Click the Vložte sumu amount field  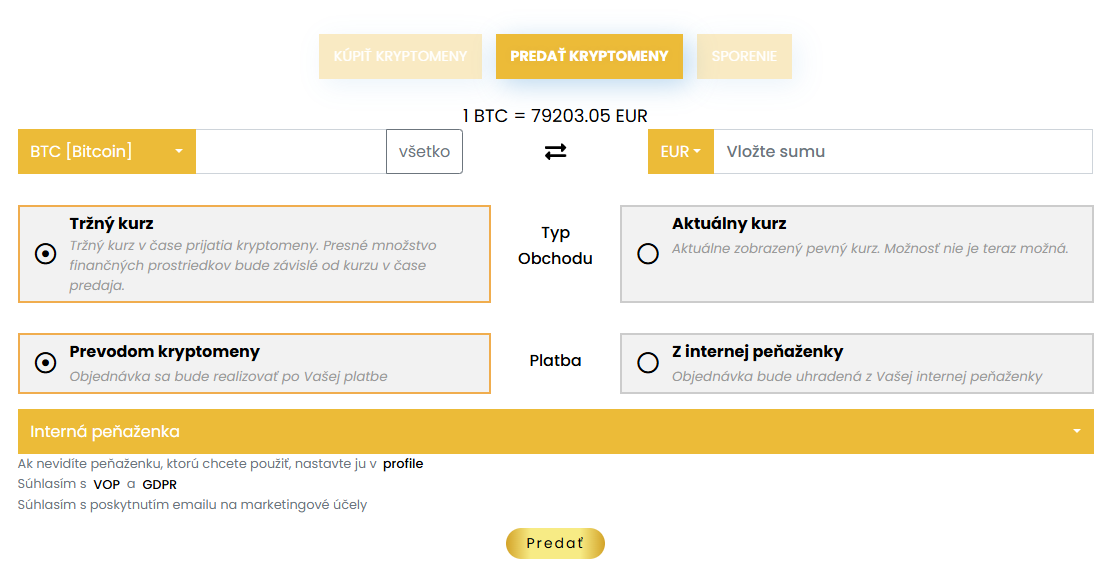902,152
